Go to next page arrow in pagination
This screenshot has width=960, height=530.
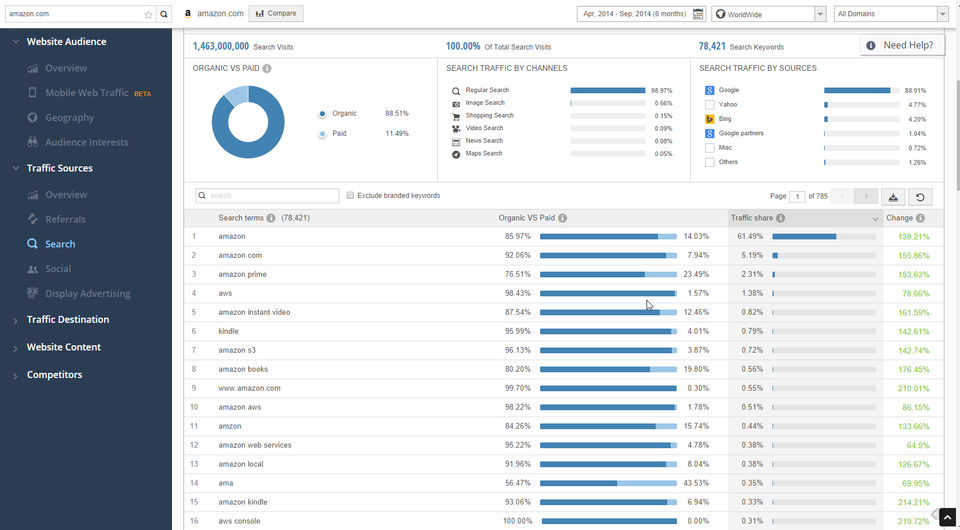point(866,196)
